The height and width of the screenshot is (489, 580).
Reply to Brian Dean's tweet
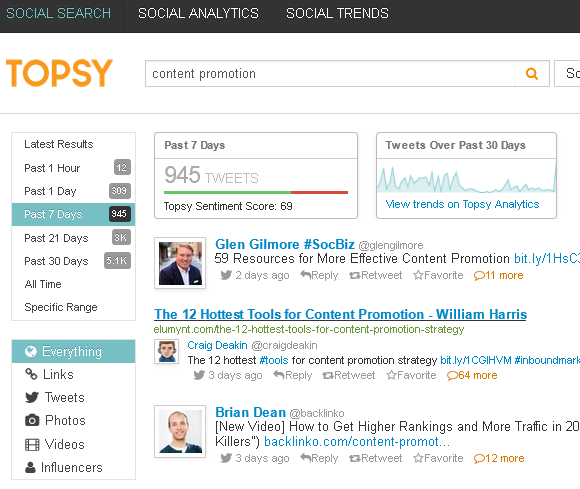click(x=319, y=458)
